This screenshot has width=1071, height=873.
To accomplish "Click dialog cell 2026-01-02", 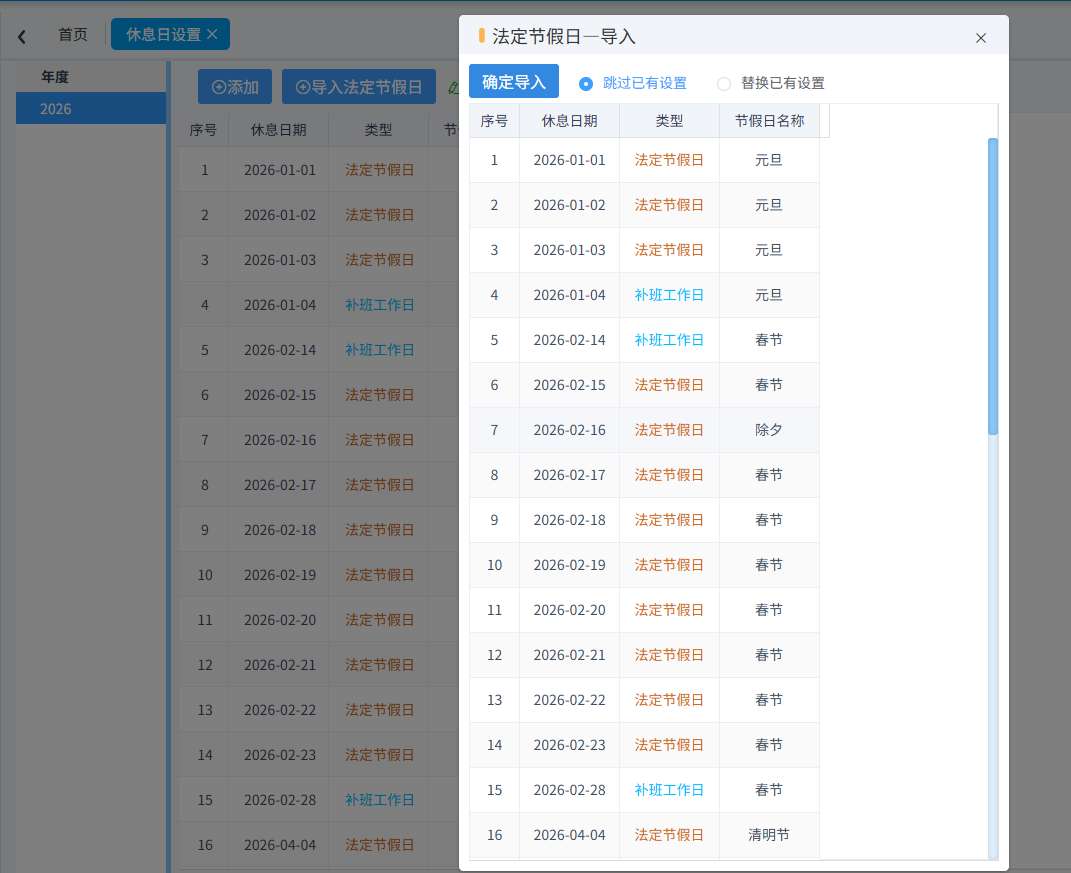I will [x=570, y=205].
